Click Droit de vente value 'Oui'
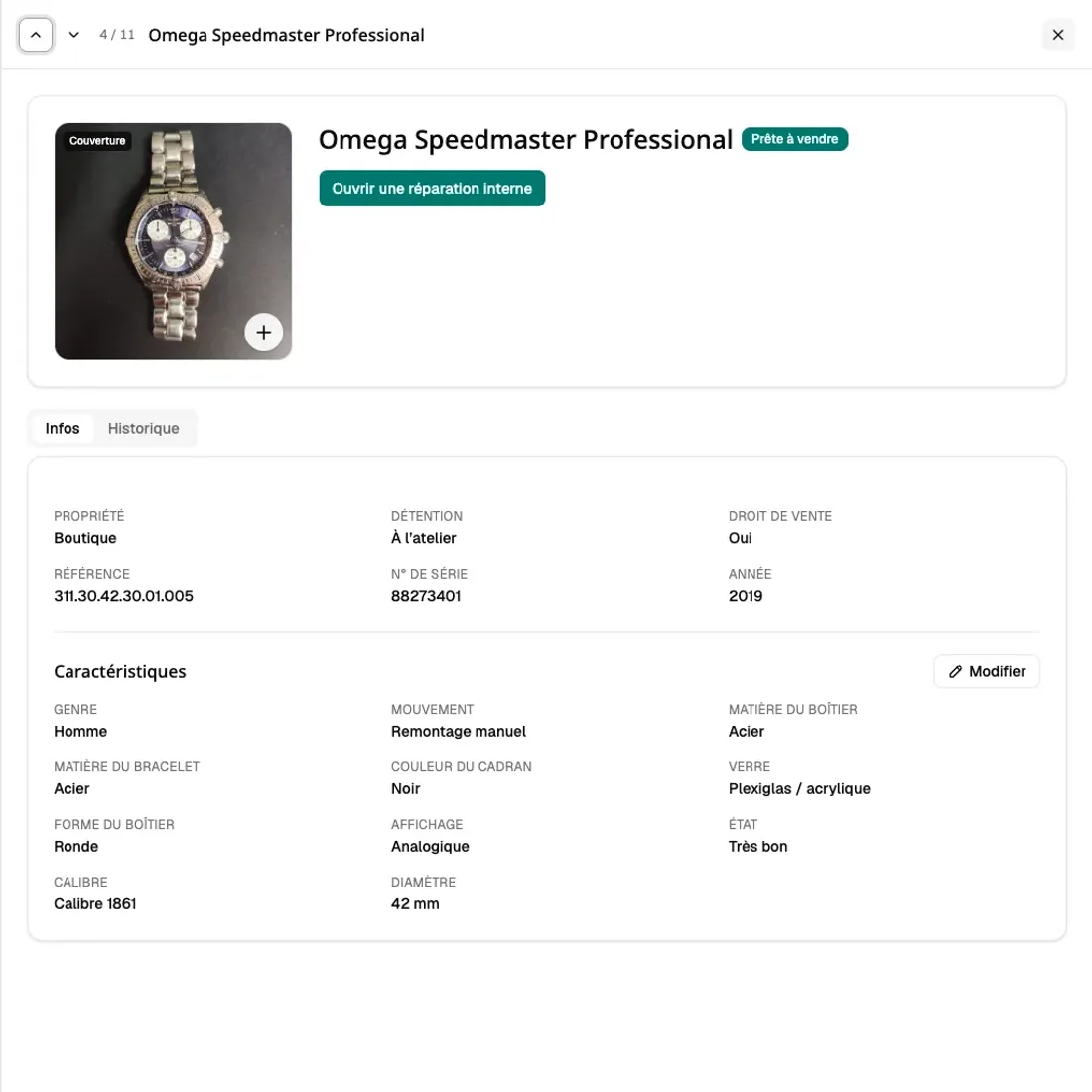The width and height of the screenshot is (1092, 1092). coord(740,538)
